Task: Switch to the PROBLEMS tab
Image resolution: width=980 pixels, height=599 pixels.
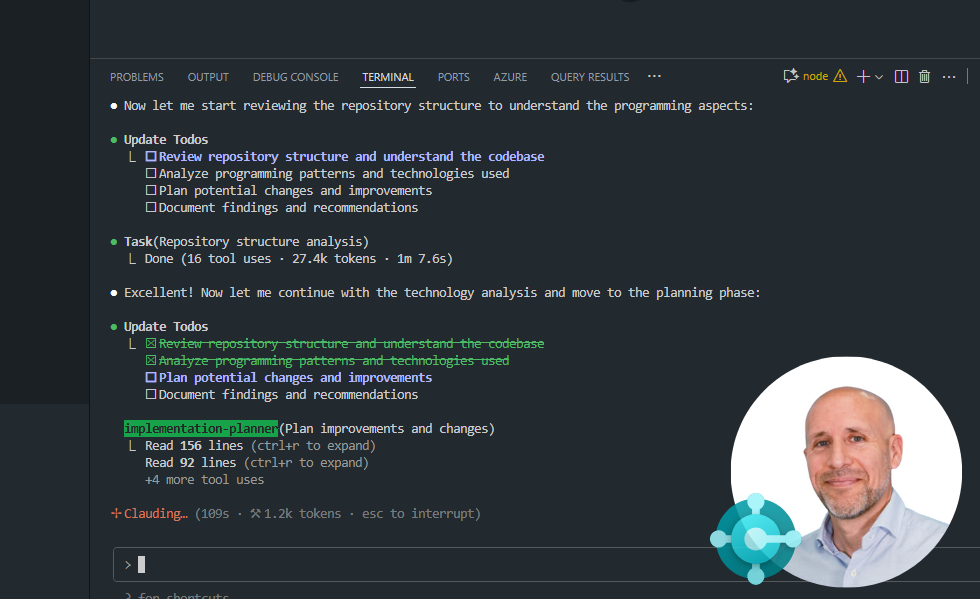Action: coord(137,77)
